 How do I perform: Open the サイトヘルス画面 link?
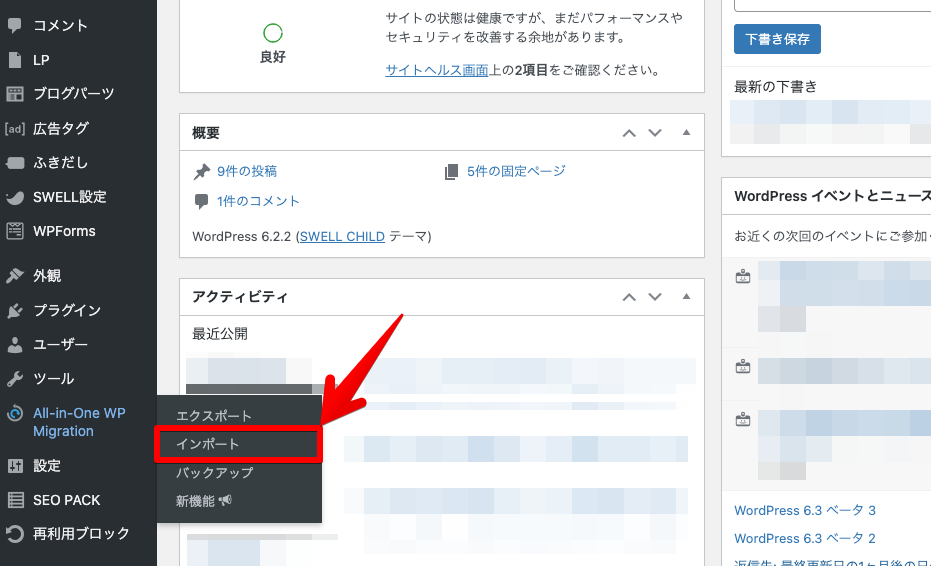click(x=436, y=70)
